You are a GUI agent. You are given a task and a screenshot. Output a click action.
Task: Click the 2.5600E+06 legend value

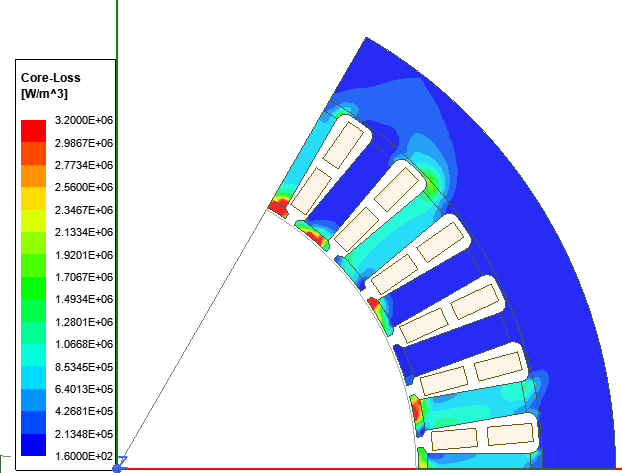pos(84,187)
